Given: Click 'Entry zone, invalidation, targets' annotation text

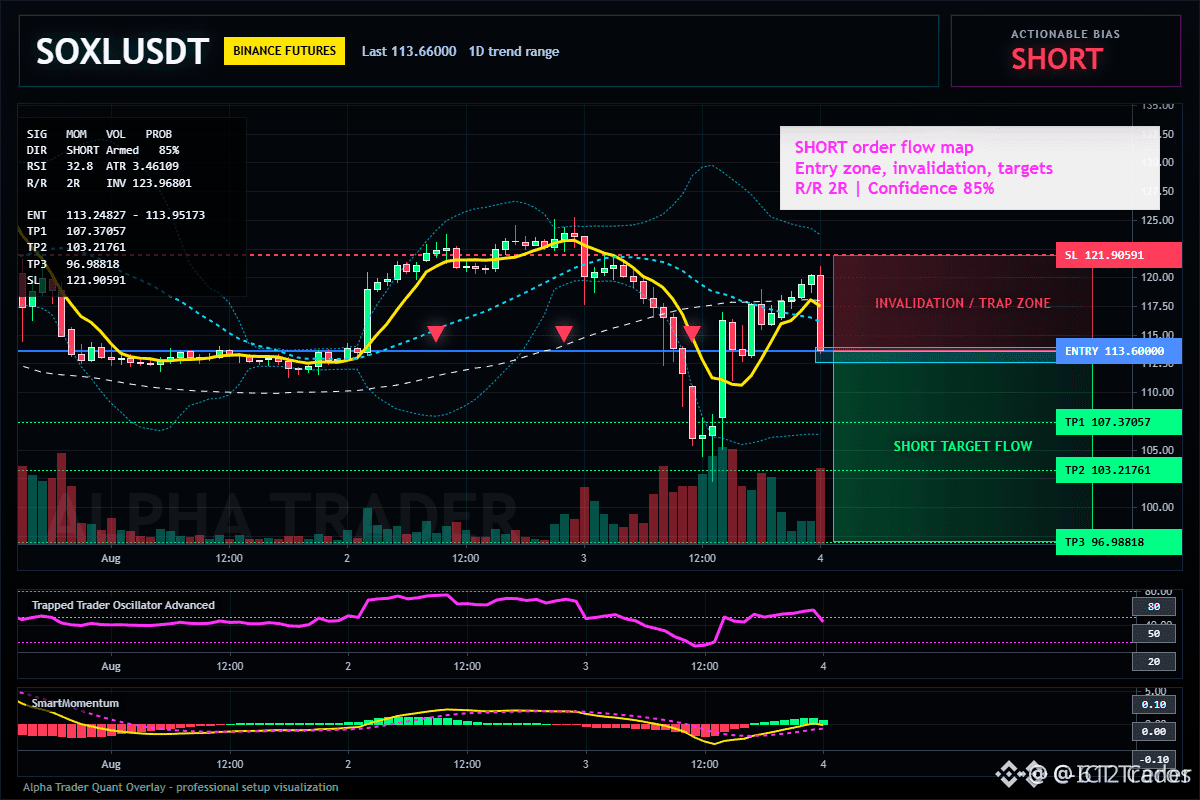Looking at the screenshot, I should coord(923,168).
